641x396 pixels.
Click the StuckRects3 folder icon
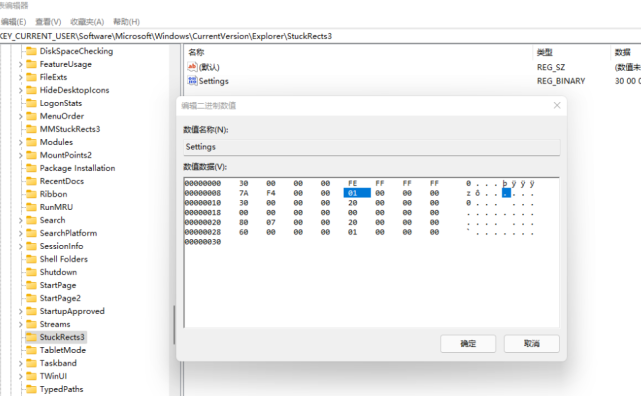pyautogui.click(x=31, y=337)
